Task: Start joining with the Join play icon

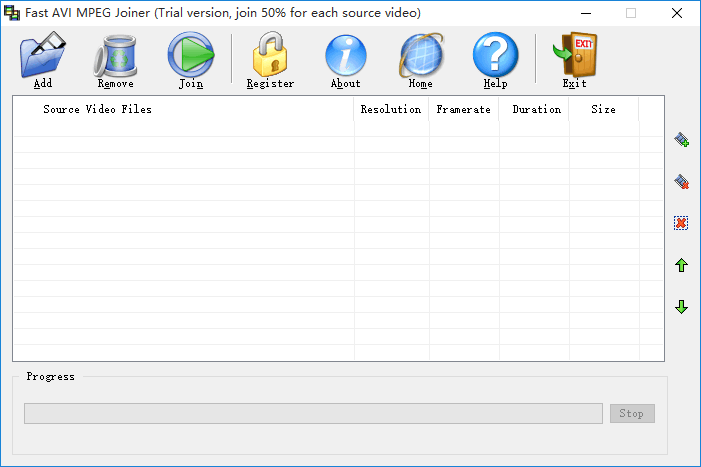Action: (191, 55)
